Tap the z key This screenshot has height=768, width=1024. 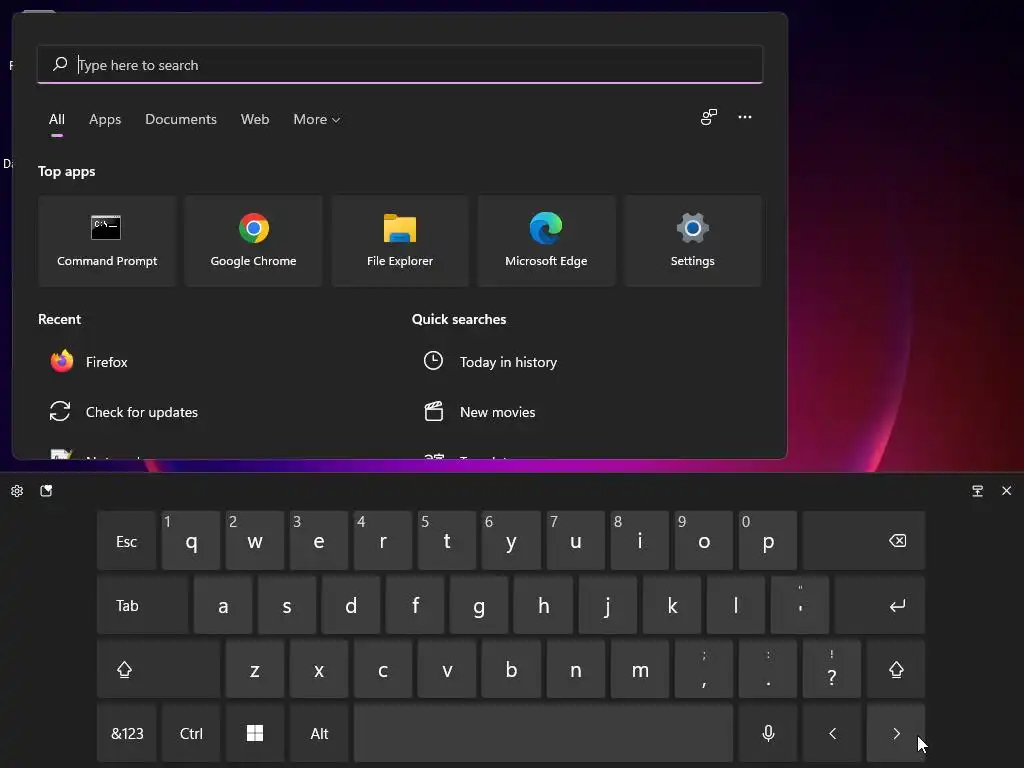pyautogui.click(x=255, y=669)
